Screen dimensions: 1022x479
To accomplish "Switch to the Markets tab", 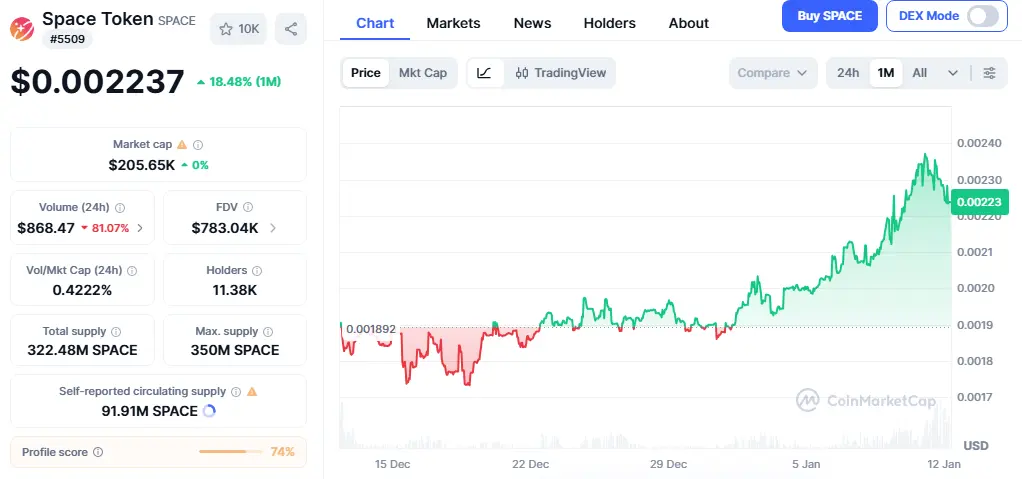I will (454, 23).
